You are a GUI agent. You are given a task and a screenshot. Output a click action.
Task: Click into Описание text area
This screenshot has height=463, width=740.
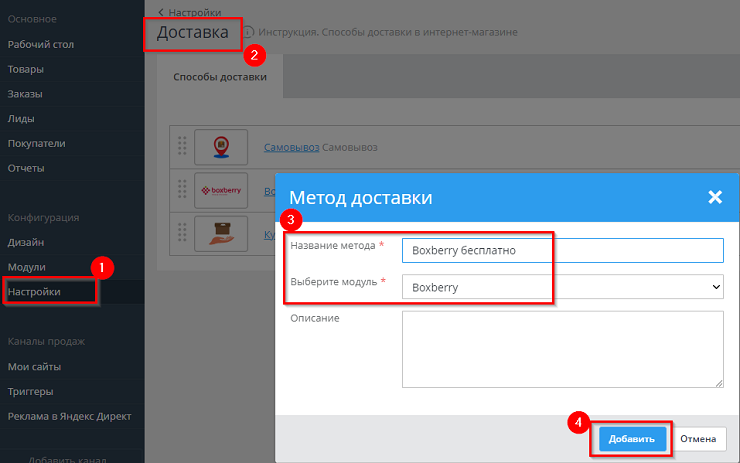[563, 349]
